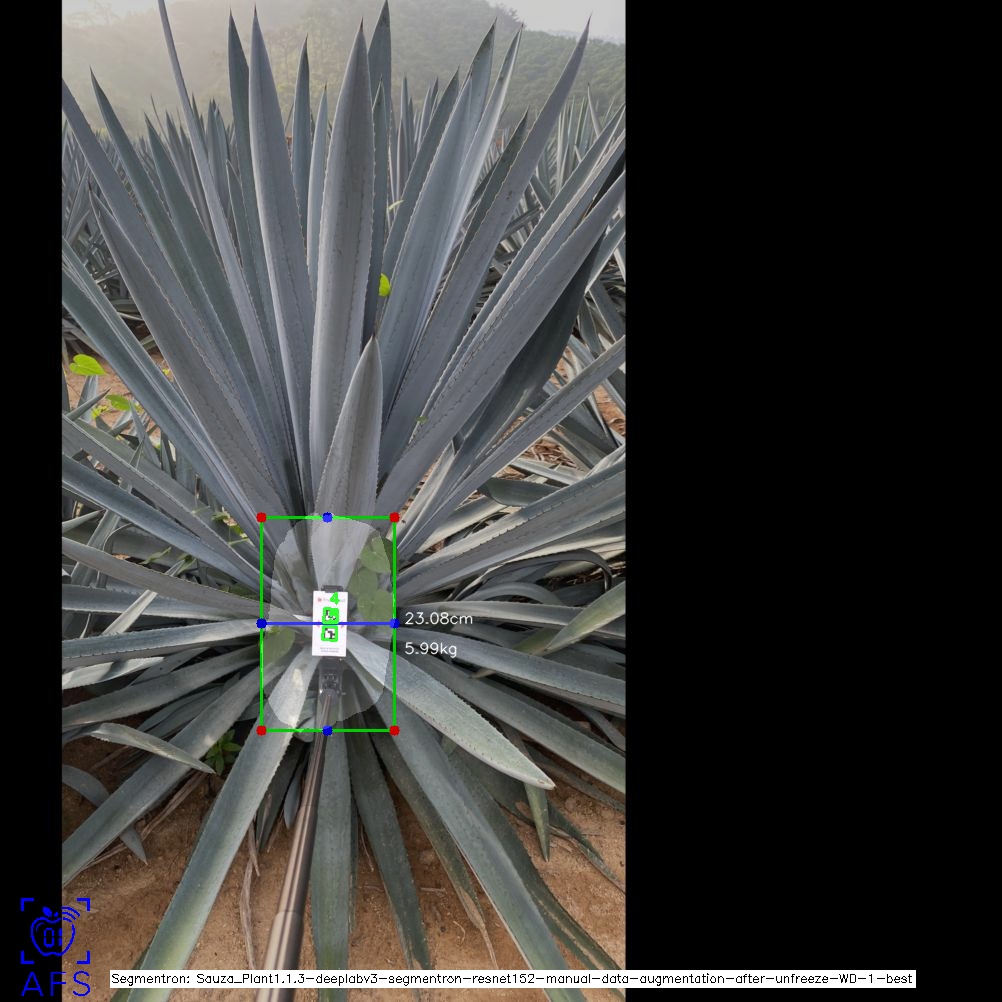Click the 23.08cm width measurement label
The height and width of the screenshot is (1002, 1002).
click(x=438, y=619)
